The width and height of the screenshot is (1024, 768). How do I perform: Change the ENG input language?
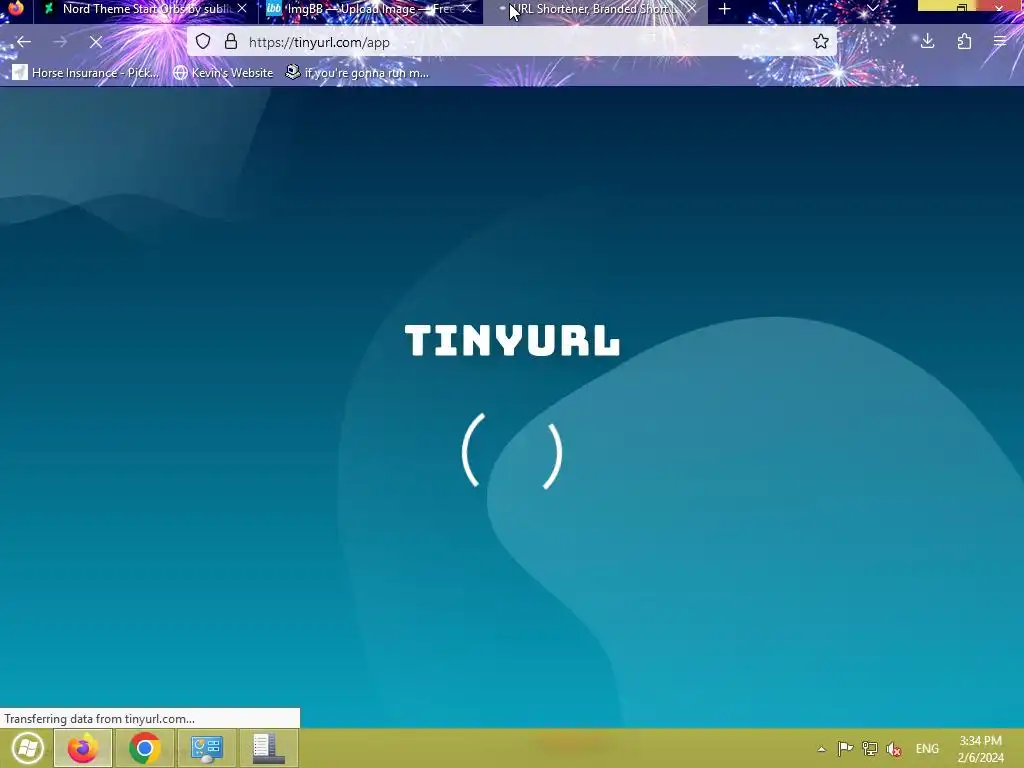click(927, 748)
